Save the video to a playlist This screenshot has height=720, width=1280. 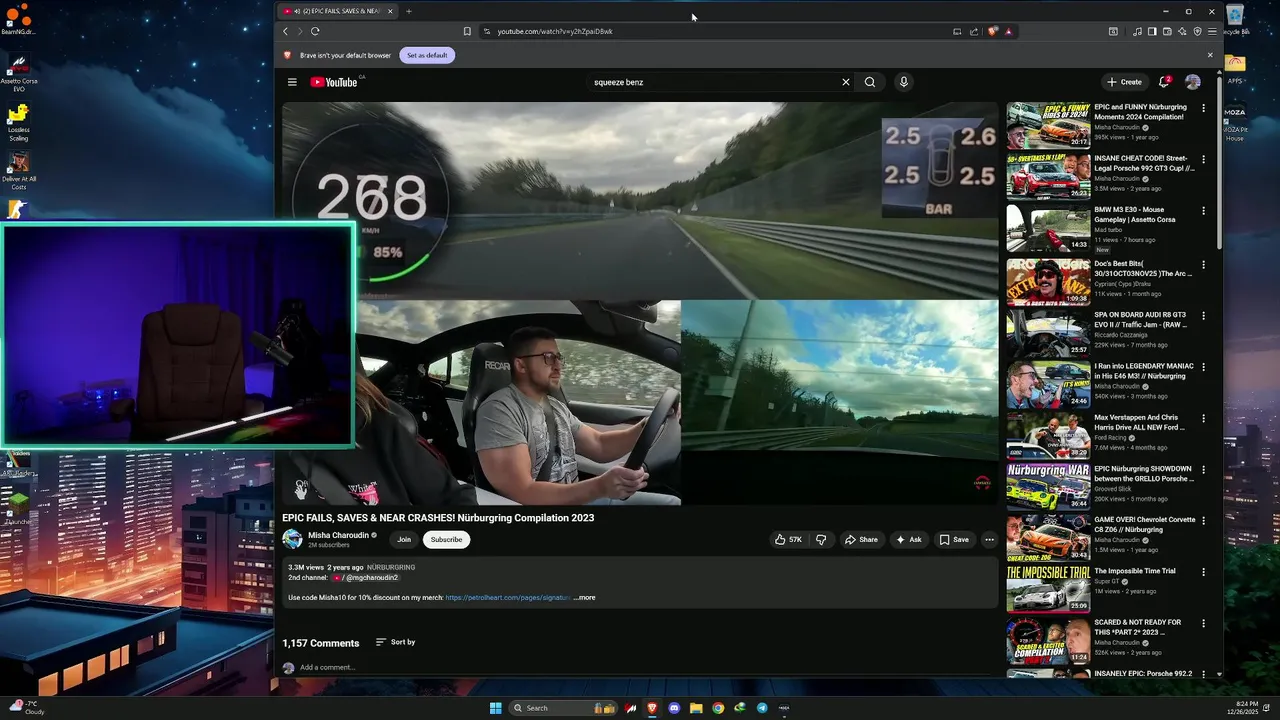pos(954,539)
